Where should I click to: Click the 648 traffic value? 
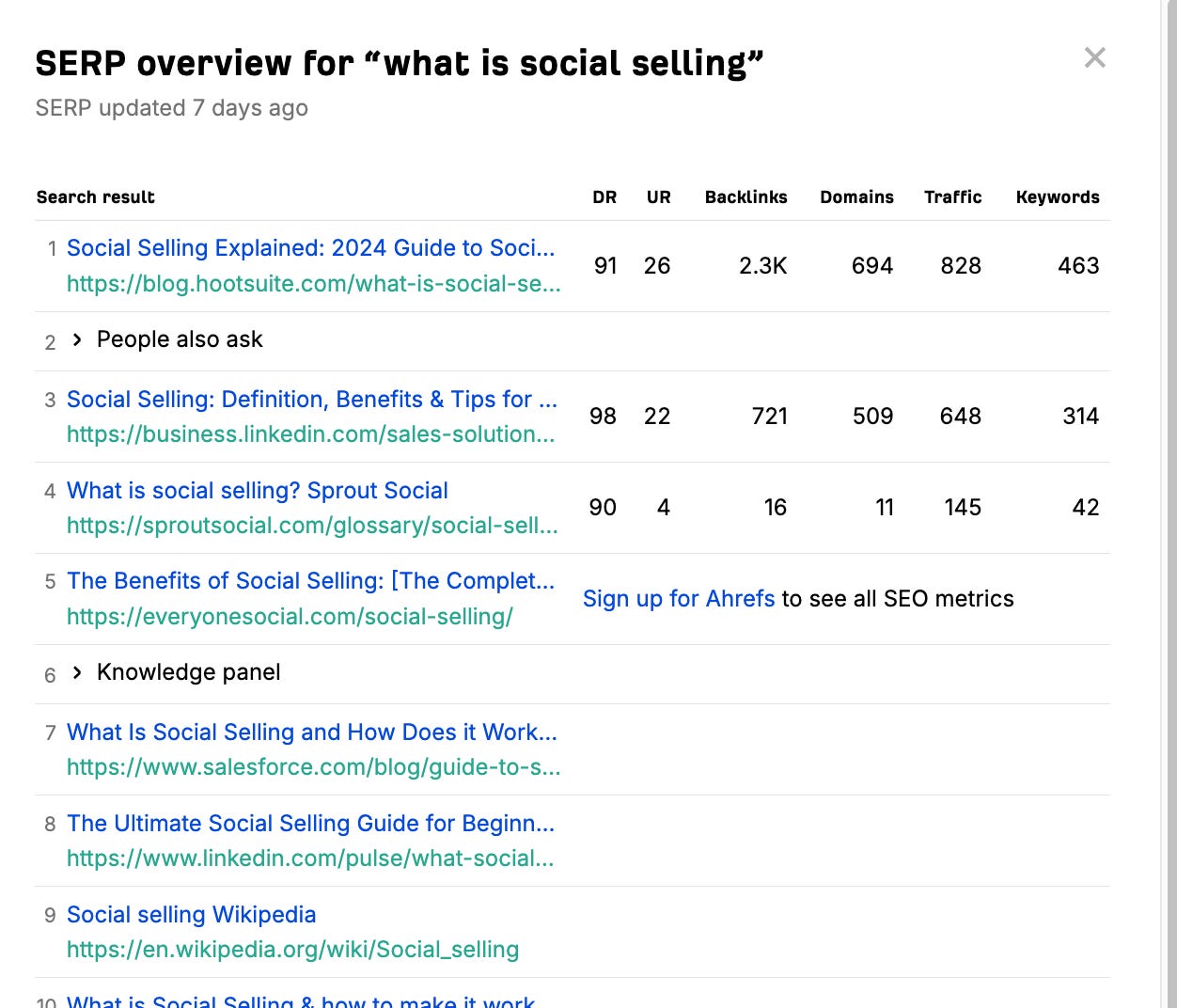point(961,417)
